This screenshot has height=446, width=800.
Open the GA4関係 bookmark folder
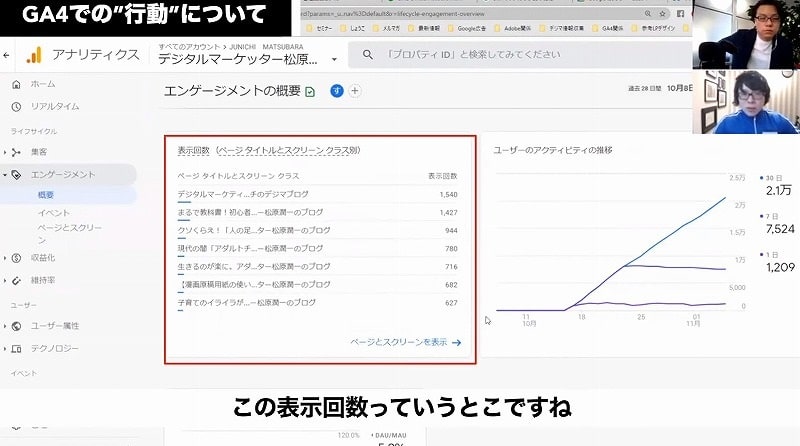point(608,29)
